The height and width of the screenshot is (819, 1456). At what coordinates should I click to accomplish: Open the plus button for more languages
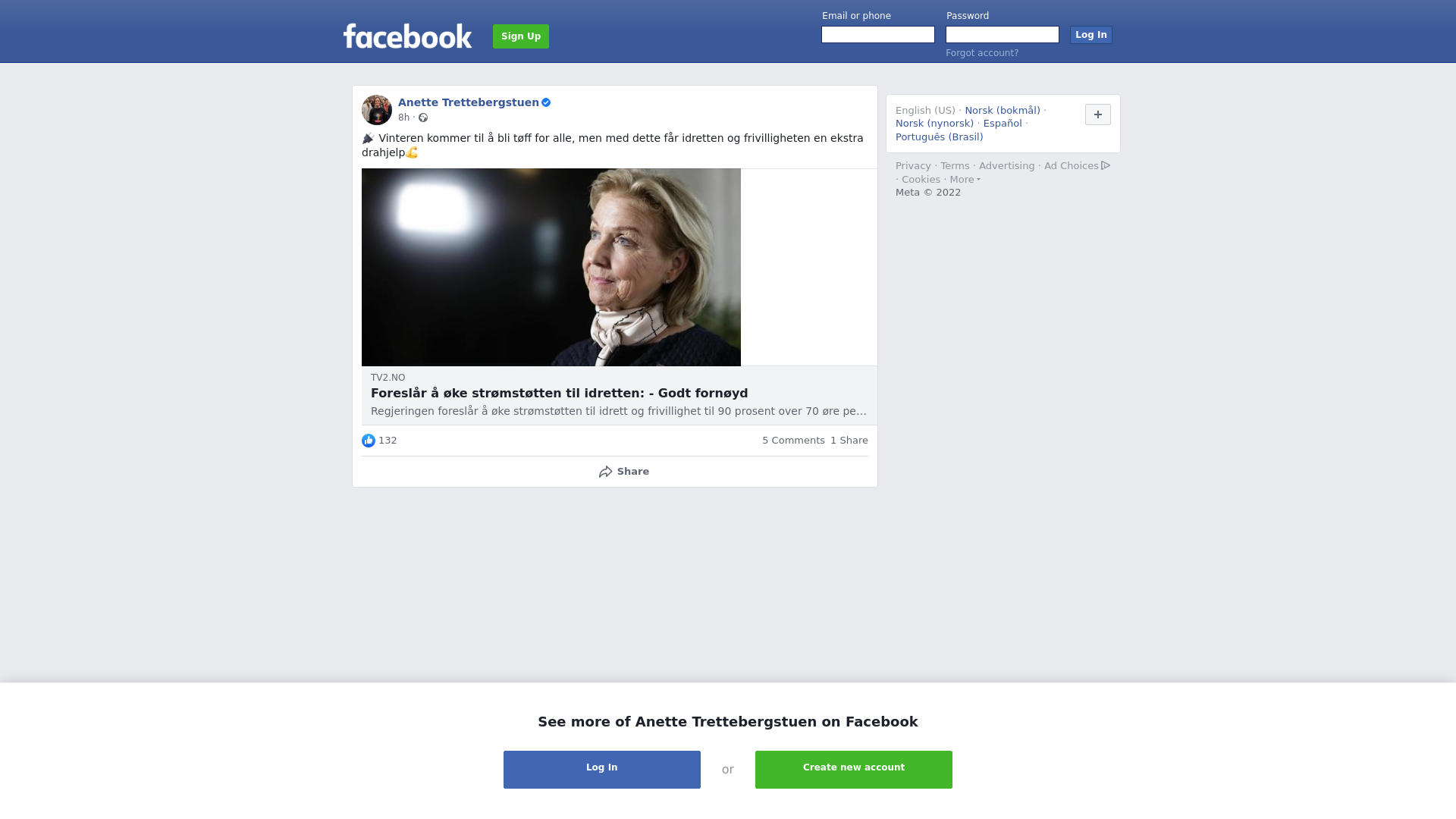(1098, 115)
